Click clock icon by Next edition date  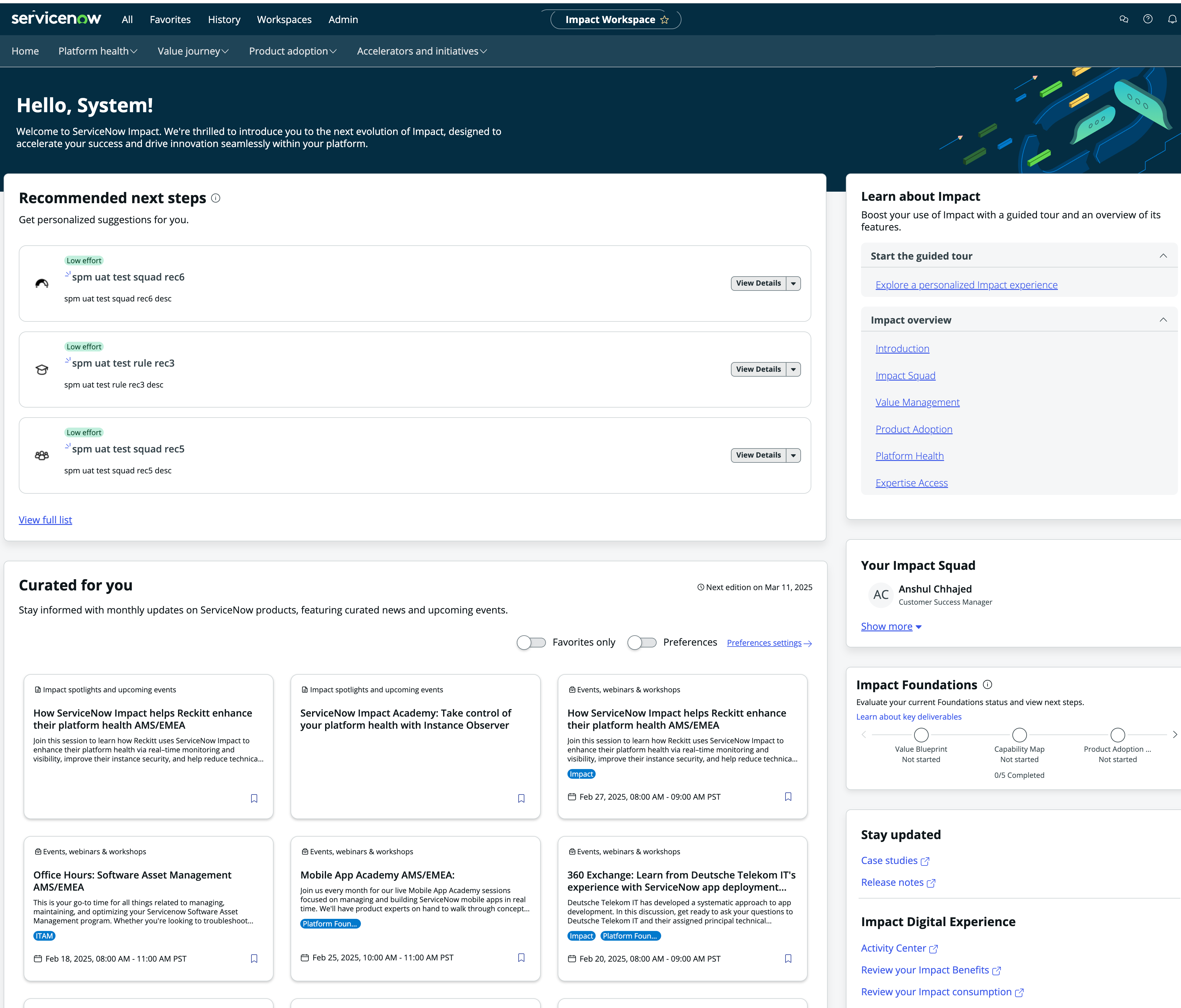tap(701, 587)
